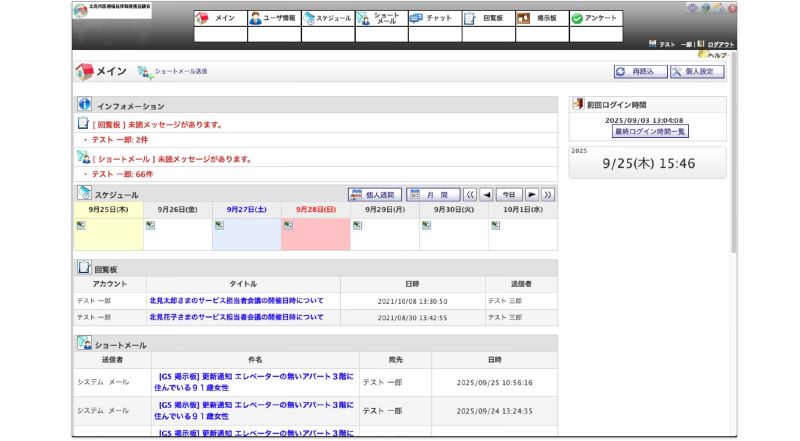Click the ログアウト logout link
Viewport: 800px width, 441px height.
(x=718, y=45)
